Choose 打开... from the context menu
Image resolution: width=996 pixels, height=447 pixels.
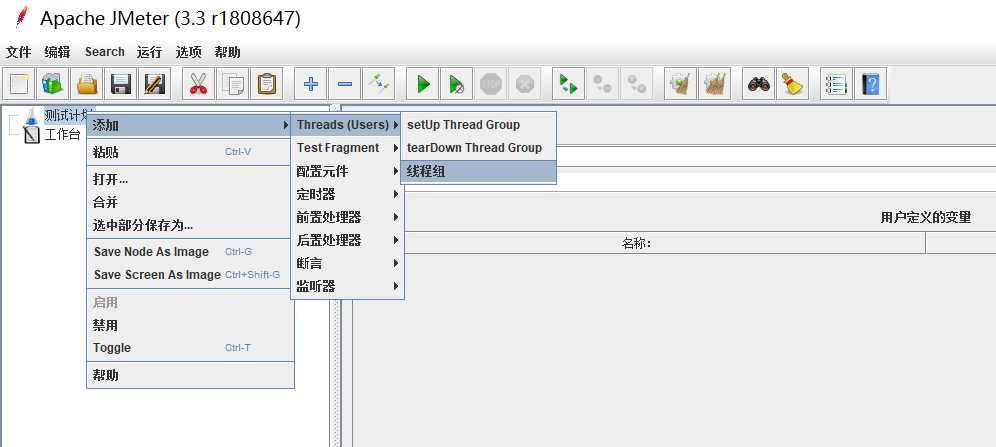190,179
